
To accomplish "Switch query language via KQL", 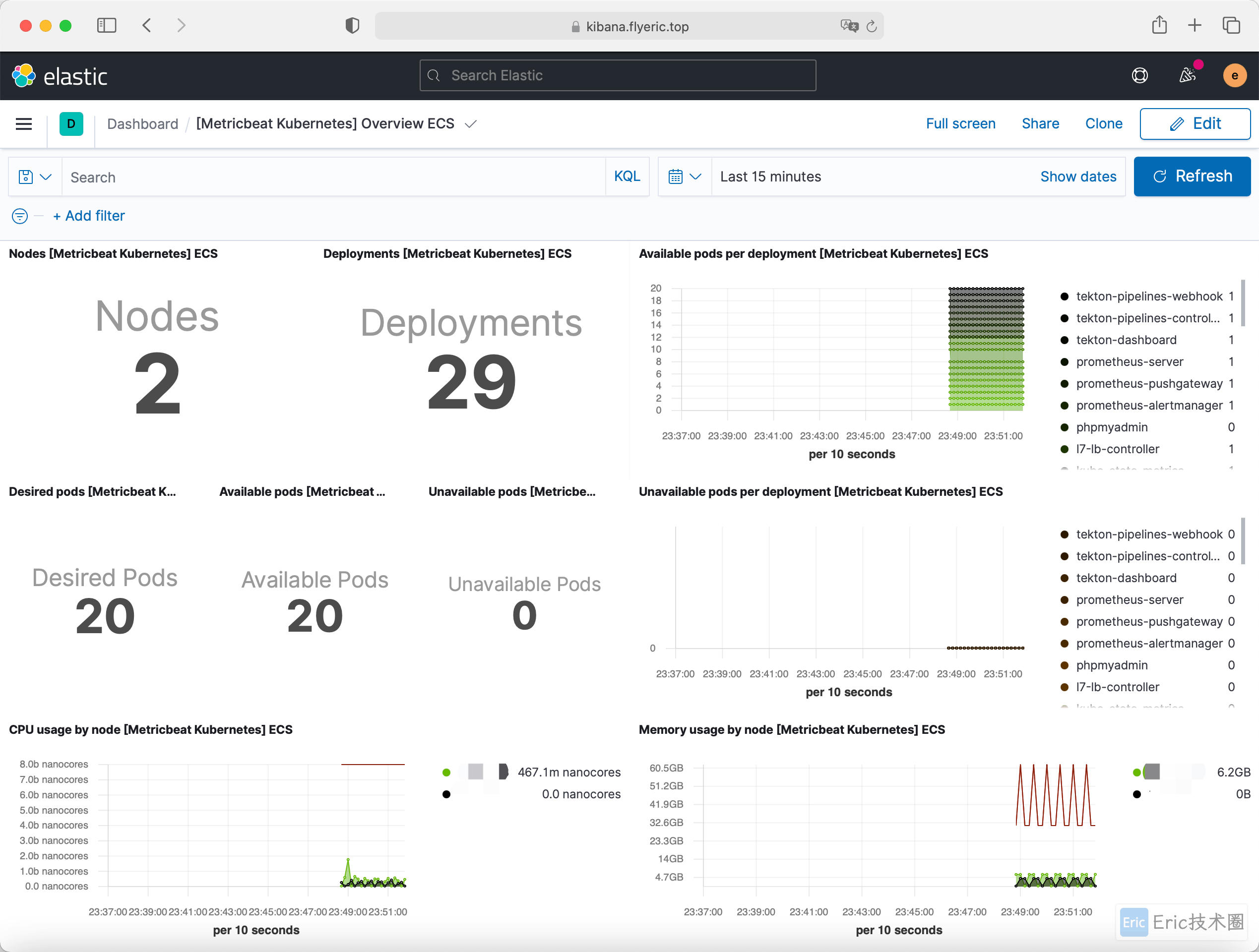I will point(627,177).
